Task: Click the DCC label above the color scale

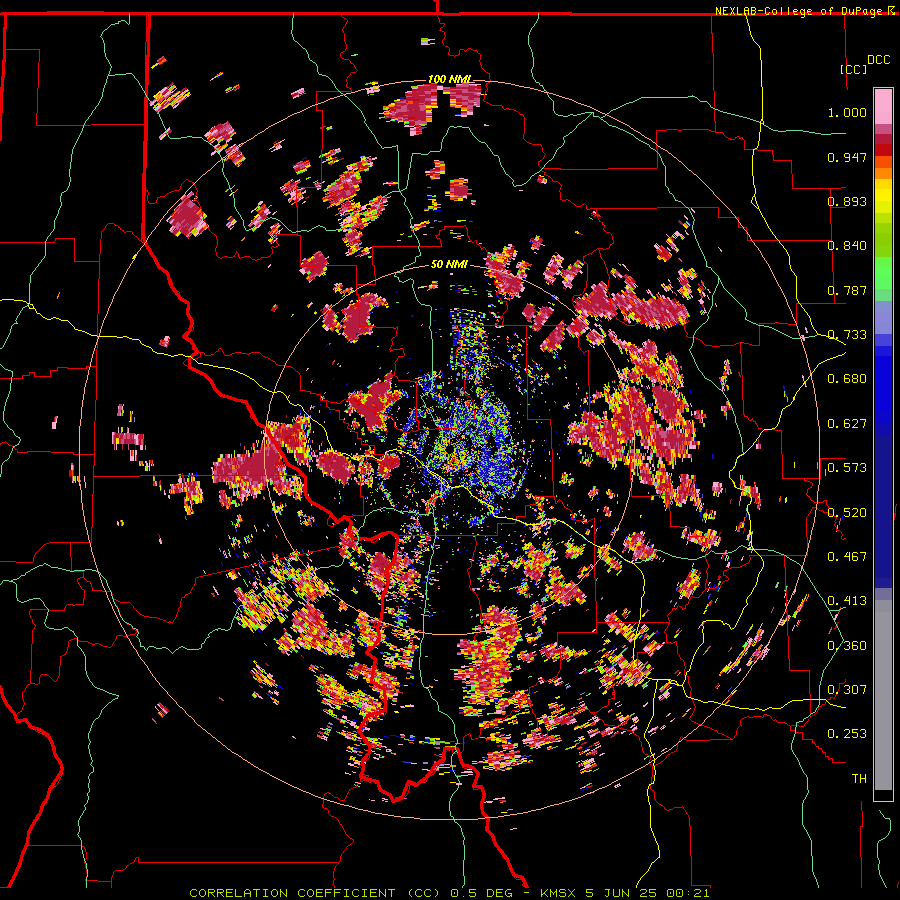Action: (879, 60)
